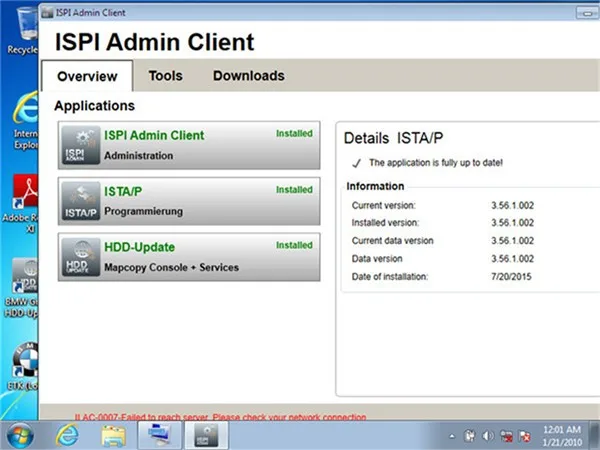Click the fully up to date checkmark icon
The image size is (600, 450).
pos(356,163)
